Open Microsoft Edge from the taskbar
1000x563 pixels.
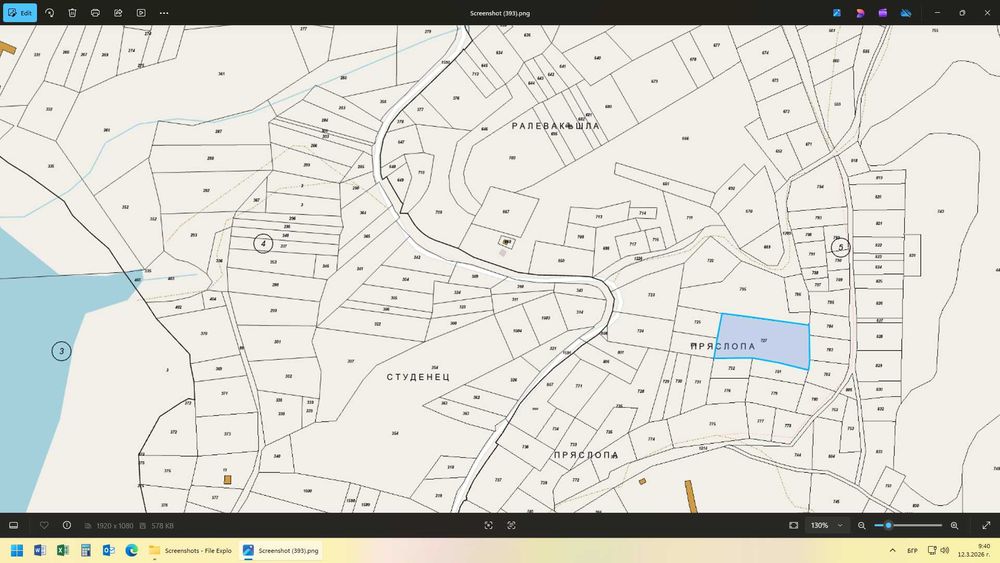coord(131,550)
